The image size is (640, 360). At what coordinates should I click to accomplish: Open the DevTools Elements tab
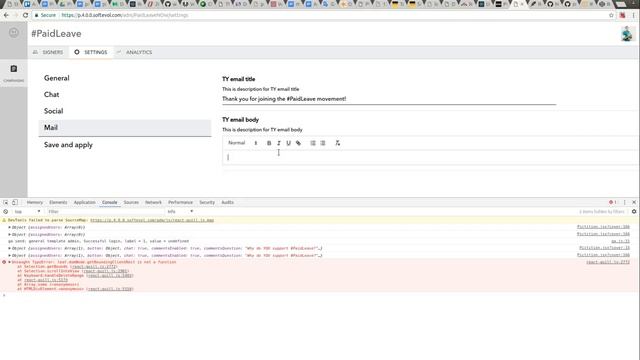(58, 202)
